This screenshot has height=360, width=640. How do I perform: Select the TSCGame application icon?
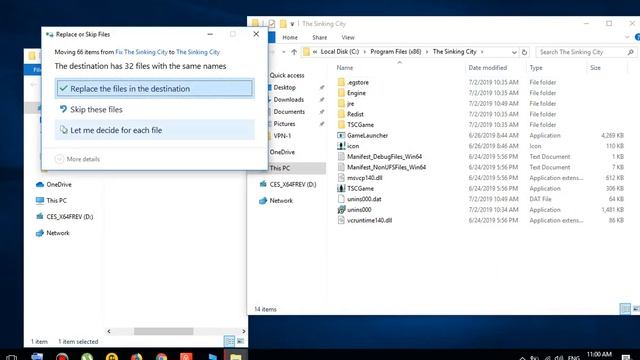[x=341, y=188]
